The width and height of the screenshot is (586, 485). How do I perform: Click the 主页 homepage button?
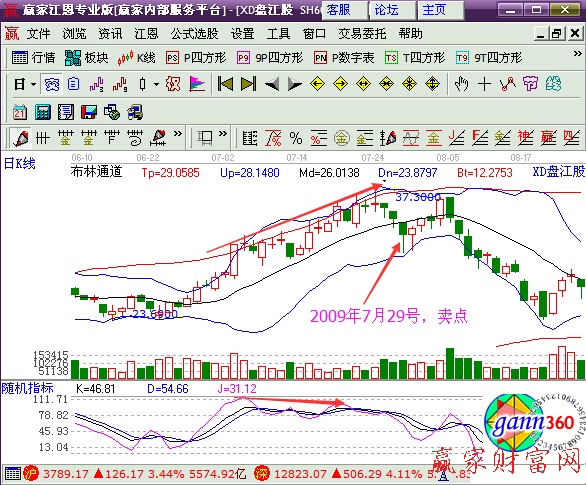pyautogui.click(x=441, y=10)
